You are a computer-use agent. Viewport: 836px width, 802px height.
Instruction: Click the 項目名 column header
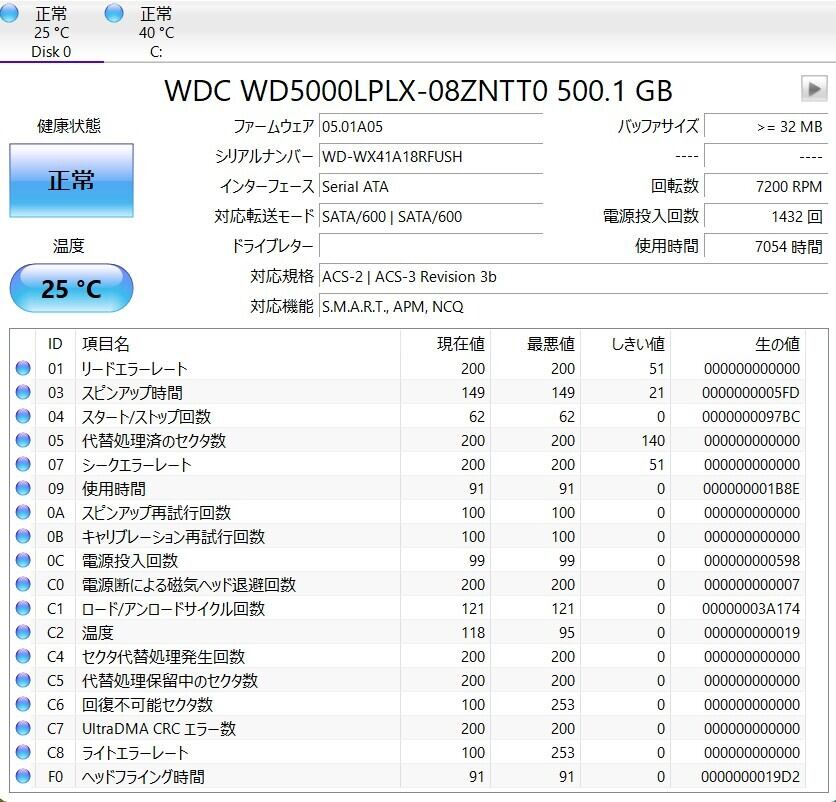click(x=106, y=344)
